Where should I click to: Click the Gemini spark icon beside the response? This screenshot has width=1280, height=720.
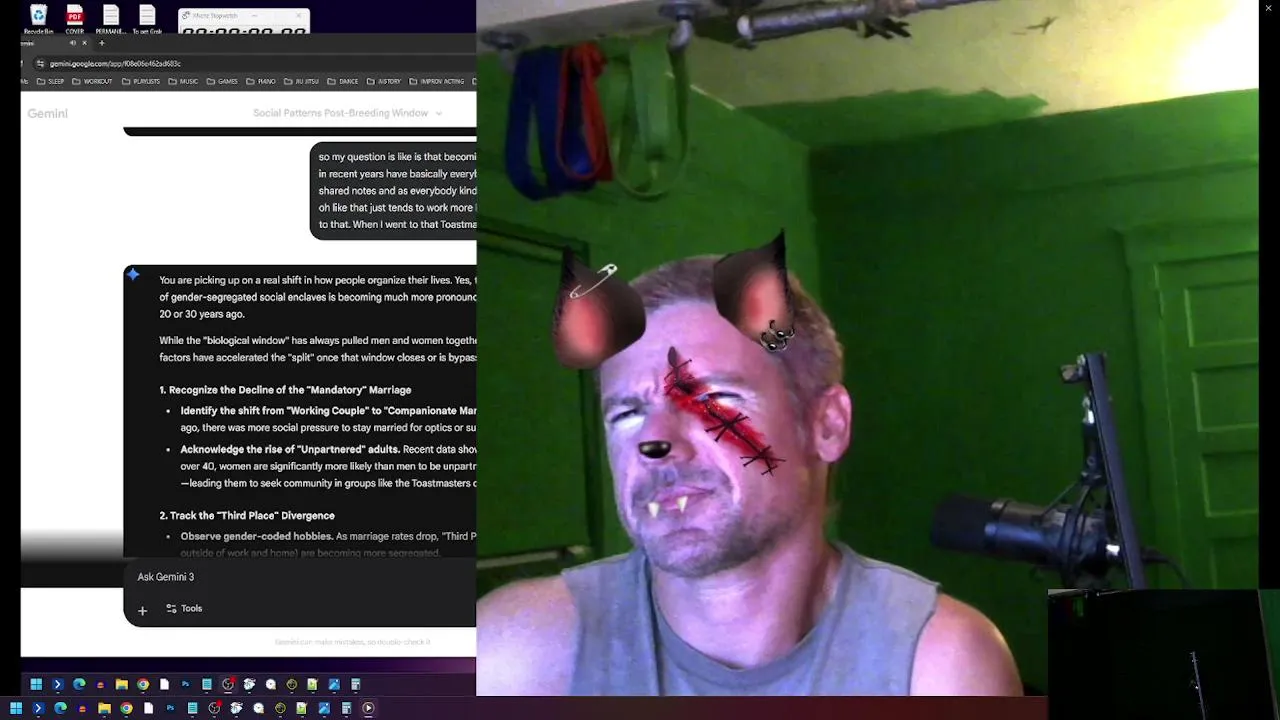tap(133, 274)
